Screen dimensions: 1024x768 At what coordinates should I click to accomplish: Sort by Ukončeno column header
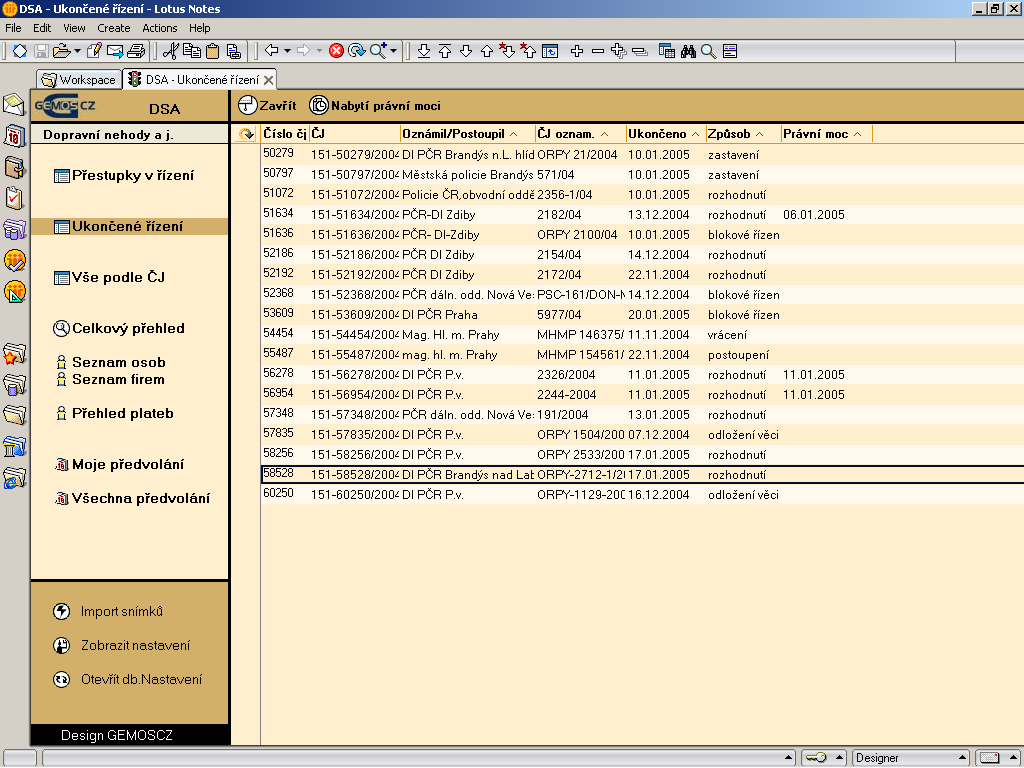[665, 134]
